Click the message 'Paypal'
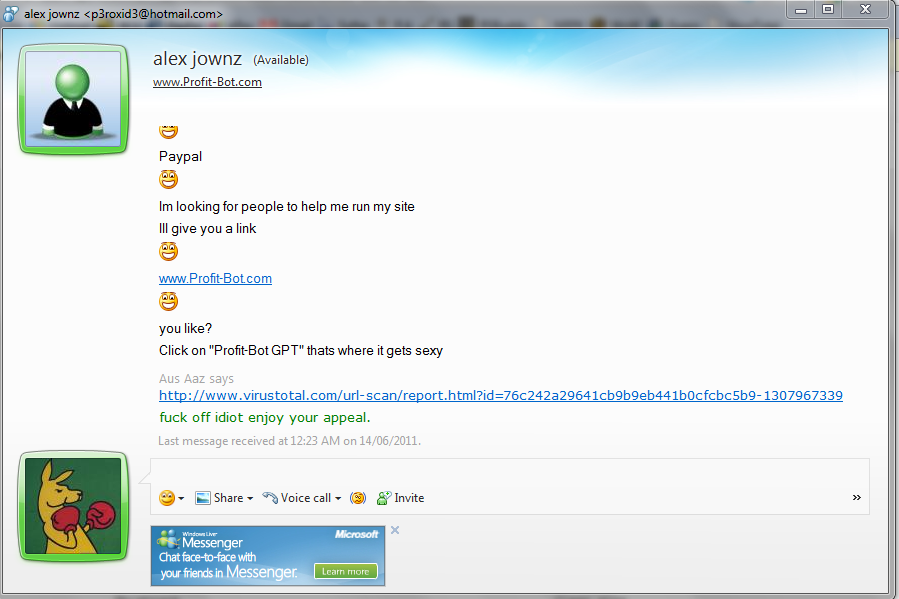 pos(181,156)
